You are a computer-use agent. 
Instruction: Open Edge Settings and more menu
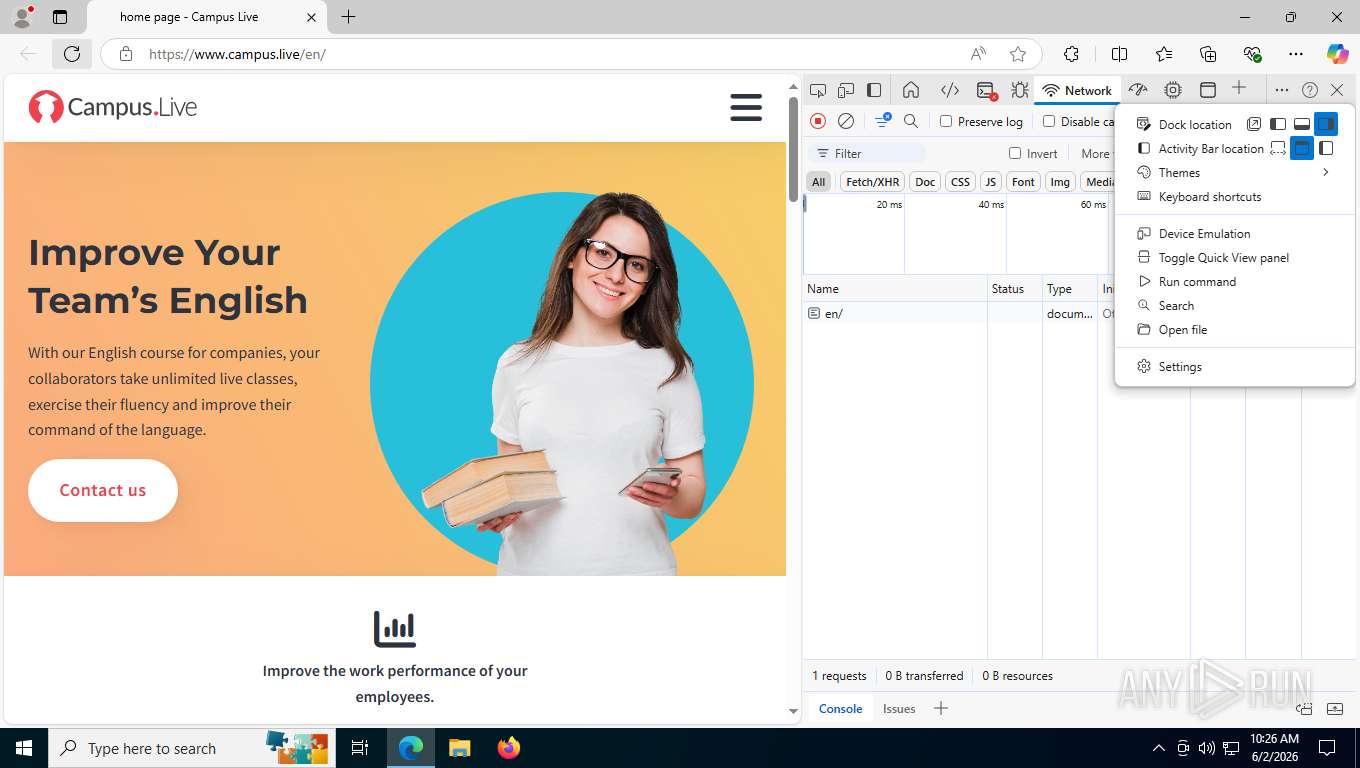pos(1296,54)
